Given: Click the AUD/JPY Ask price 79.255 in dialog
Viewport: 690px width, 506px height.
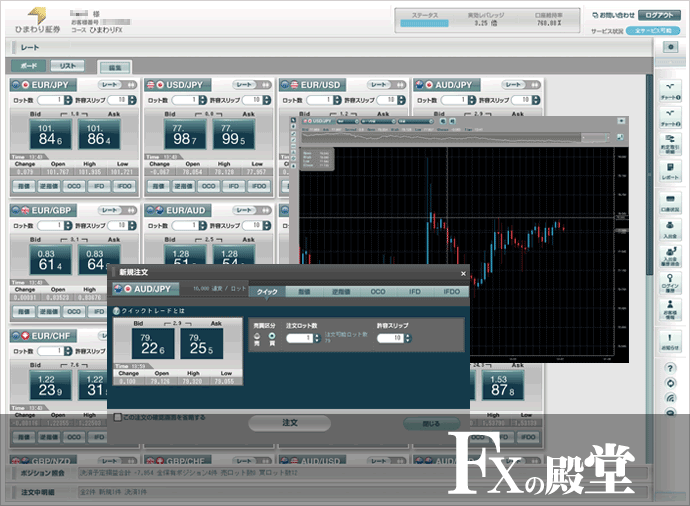Looking at the screenshot, I should [x=202, y=344].
